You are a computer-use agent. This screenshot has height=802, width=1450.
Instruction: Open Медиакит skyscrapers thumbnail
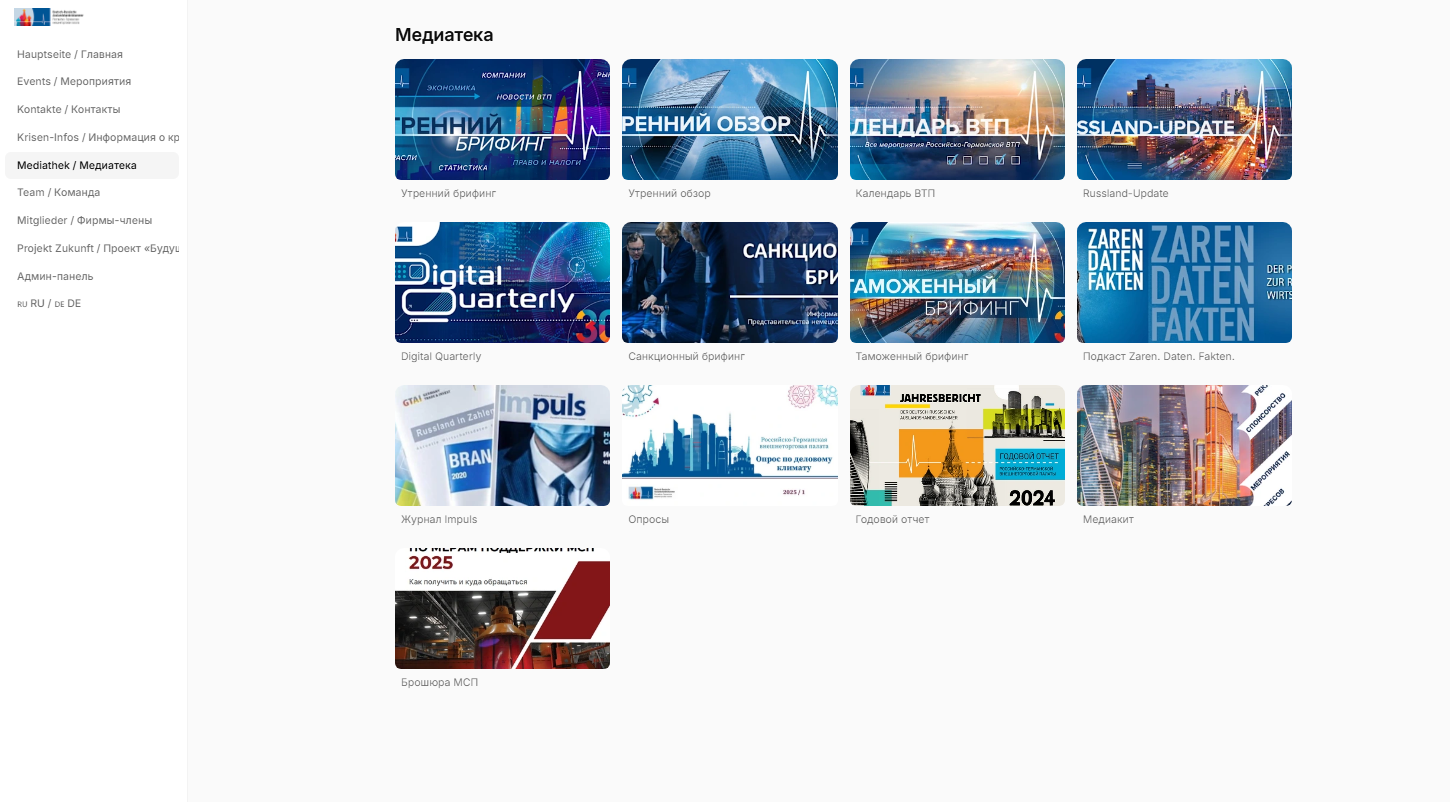[x=1184, y=446]
